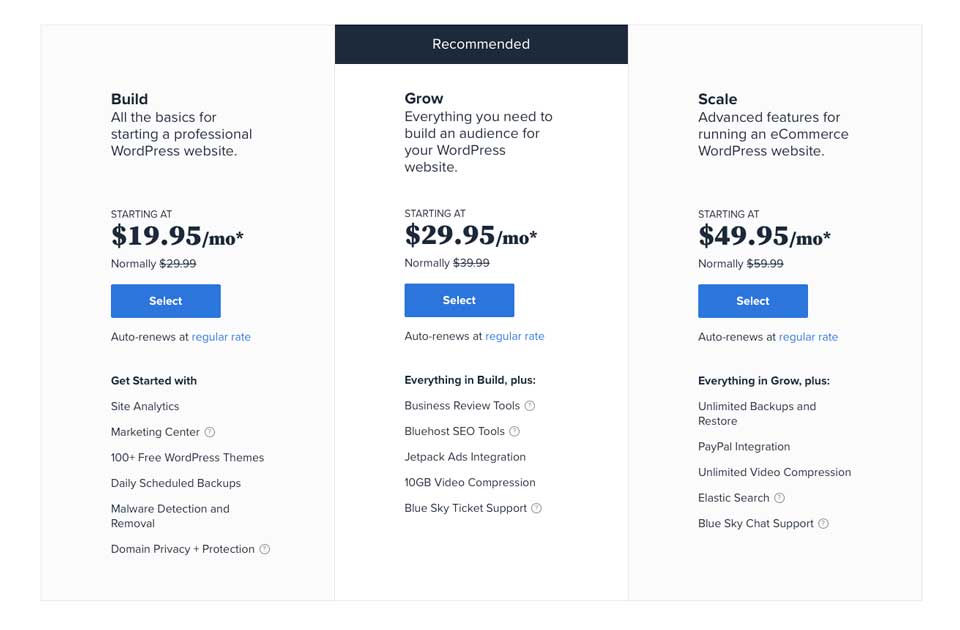This screenshot has width=960, height=630.
Task: Click the Build plan heading
Action: pyautogui.click(x=130, y=99)
